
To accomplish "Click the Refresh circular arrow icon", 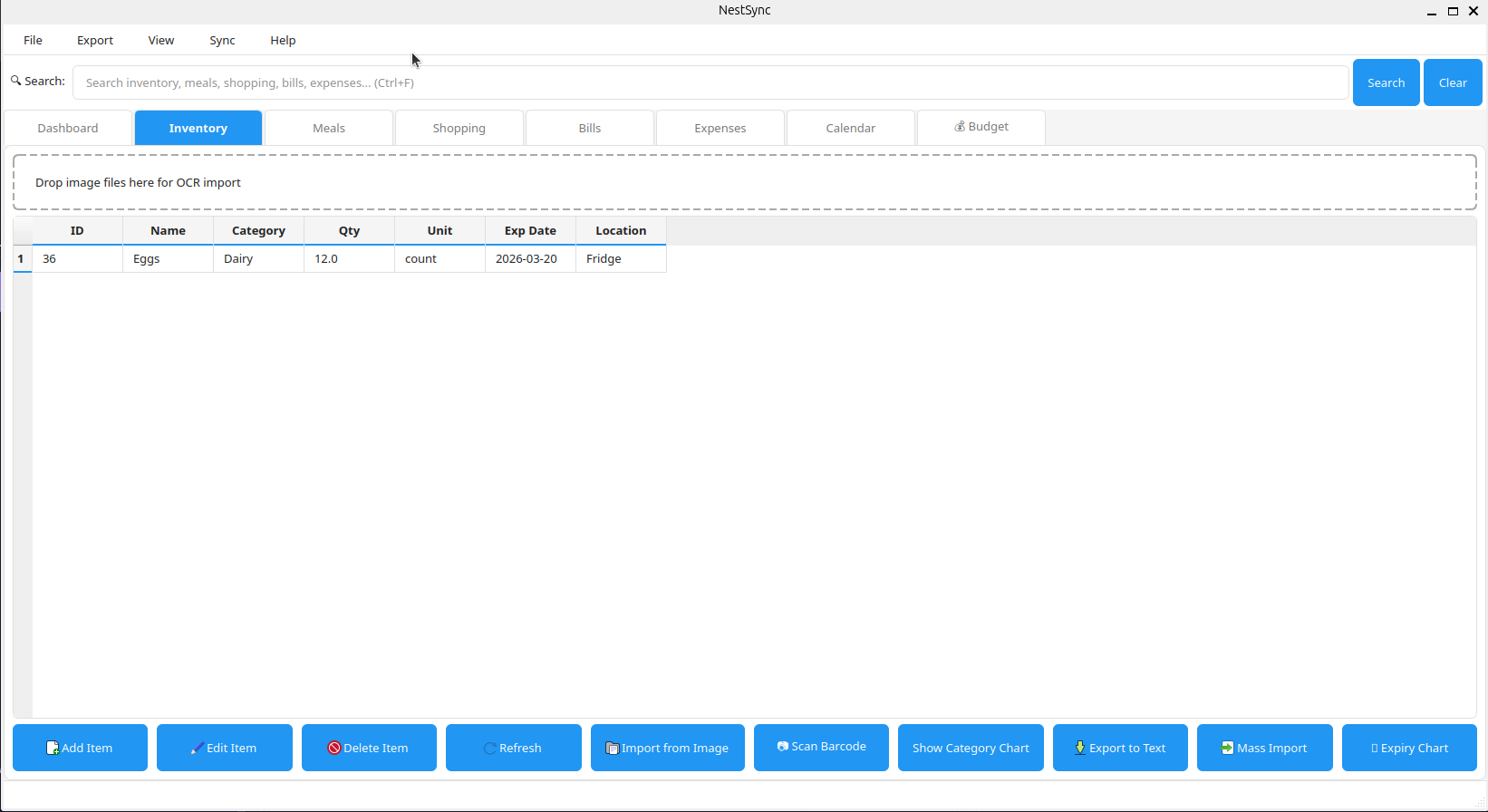I will (x=490, y=749).
